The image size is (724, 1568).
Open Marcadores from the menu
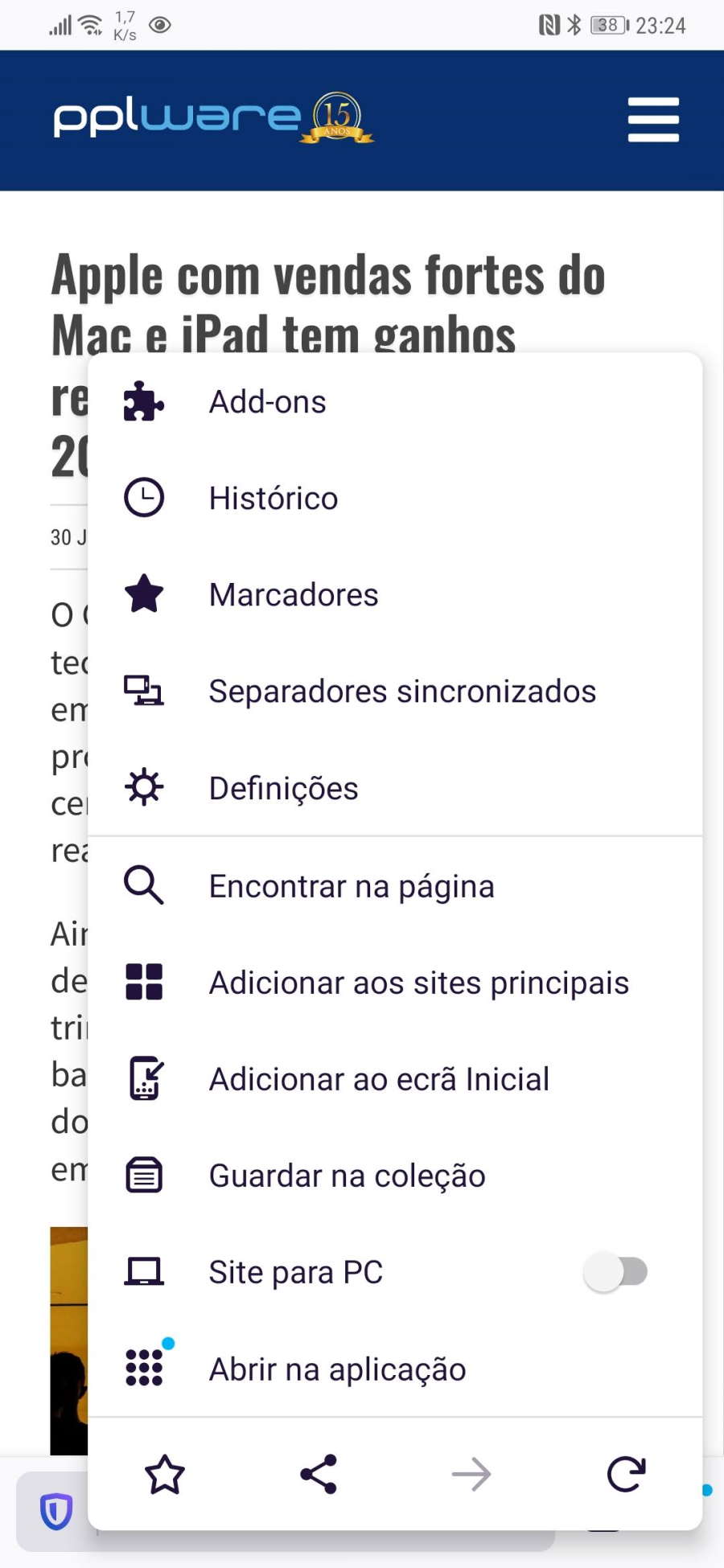(x=294, y=595)
